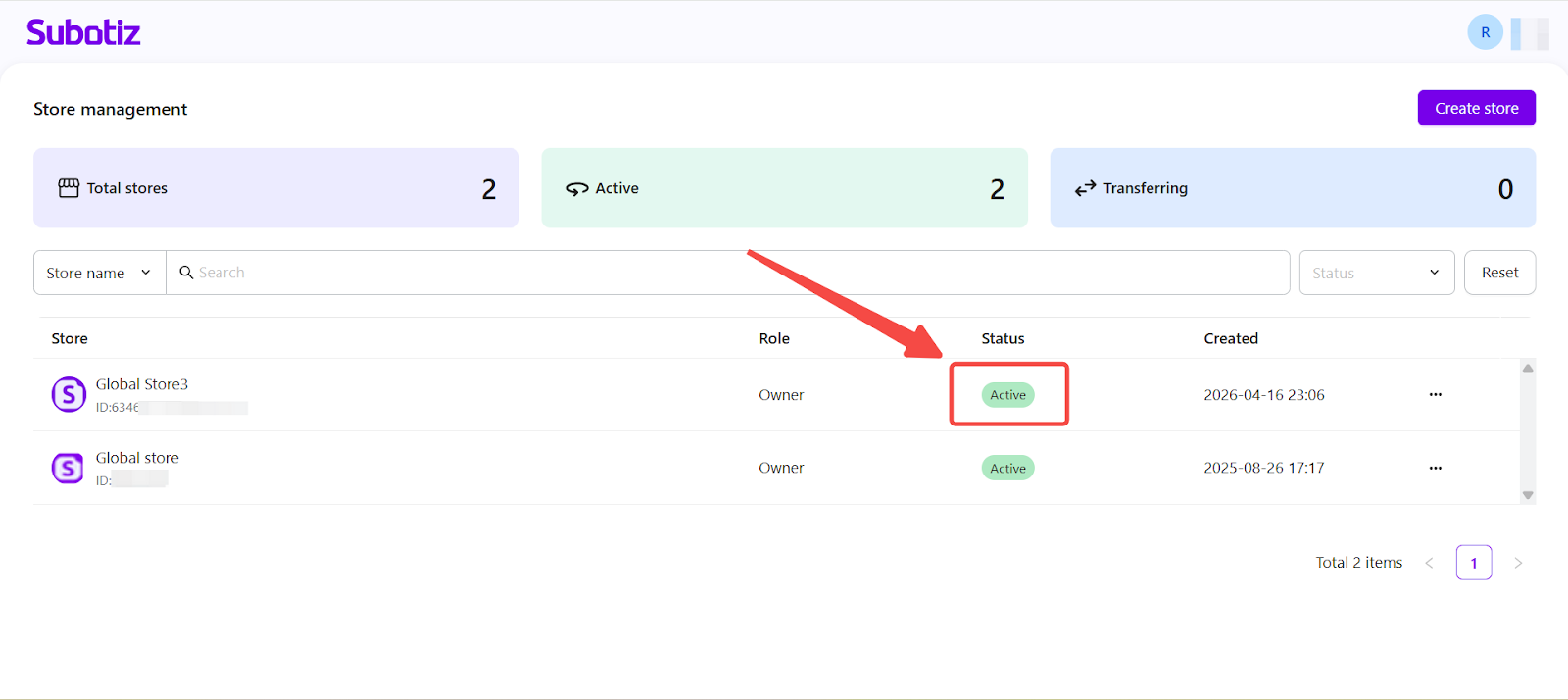
Task: Select page 1 in pagination
Action: (x=1473, y=563)
